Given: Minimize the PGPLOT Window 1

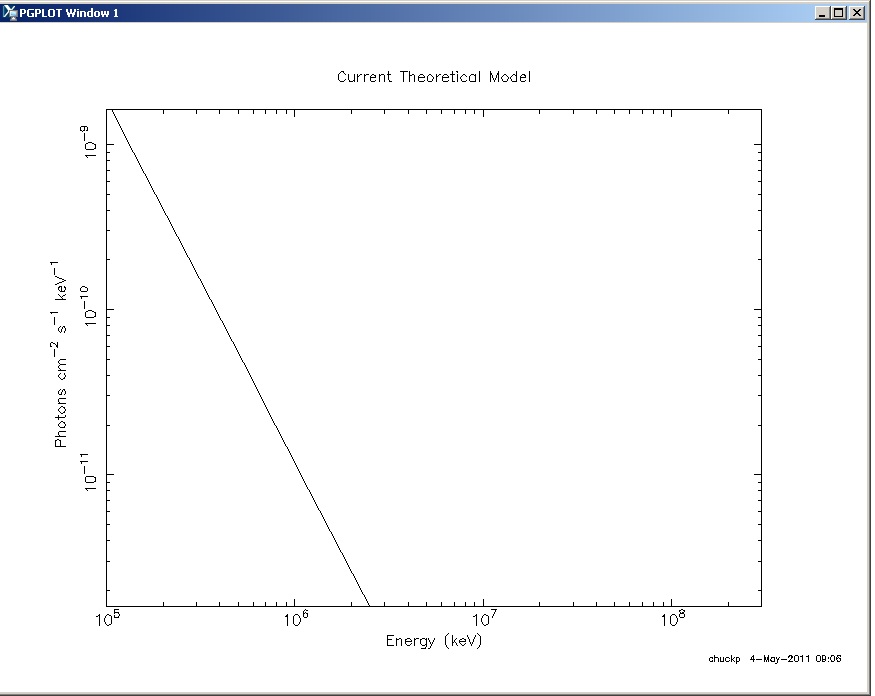Looking at the screenshot, I should pyautogui.click(x=821, y=13).
